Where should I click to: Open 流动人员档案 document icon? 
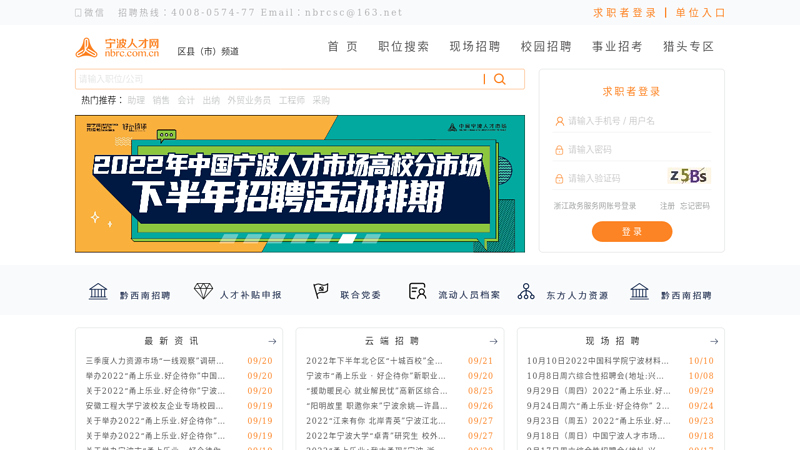pyautogui.click(x=417, y=291)
